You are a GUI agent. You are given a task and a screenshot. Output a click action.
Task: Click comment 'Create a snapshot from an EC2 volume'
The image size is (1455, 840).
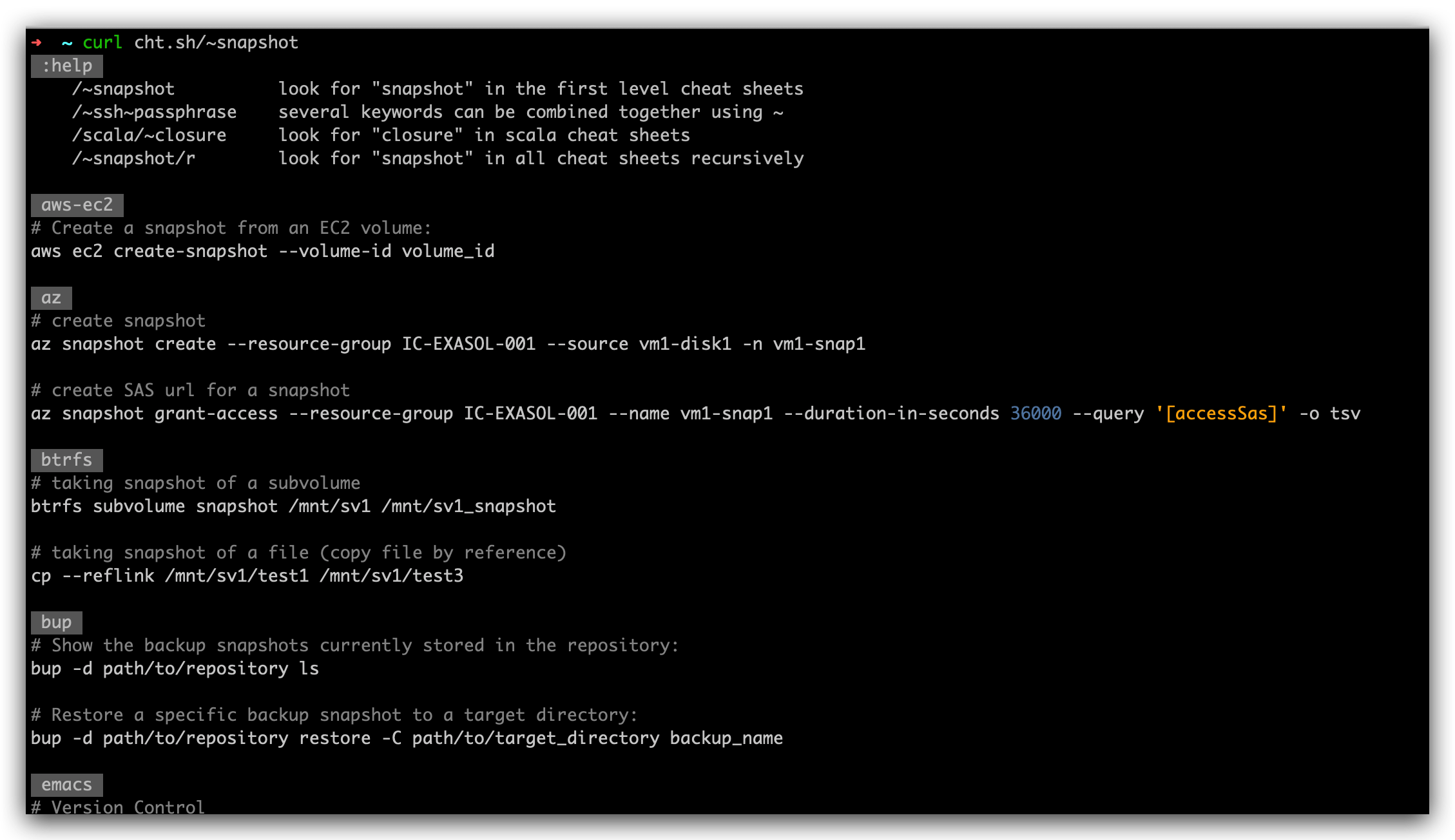point(231,228)
